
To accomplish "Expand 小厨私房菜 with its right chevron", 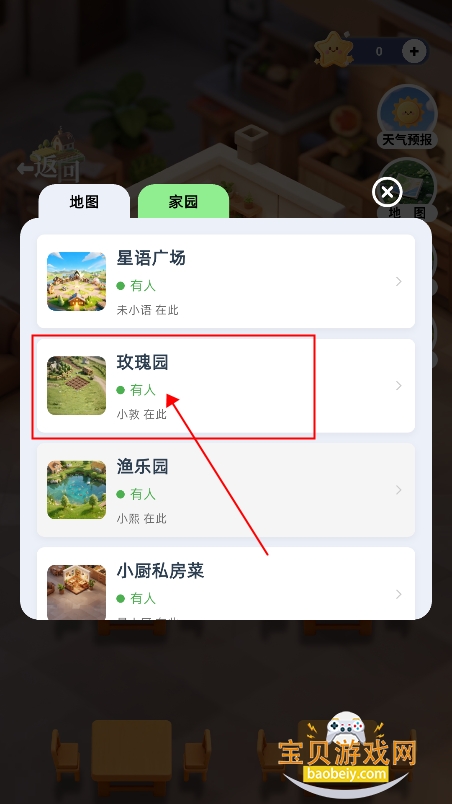I will (399, 594).
